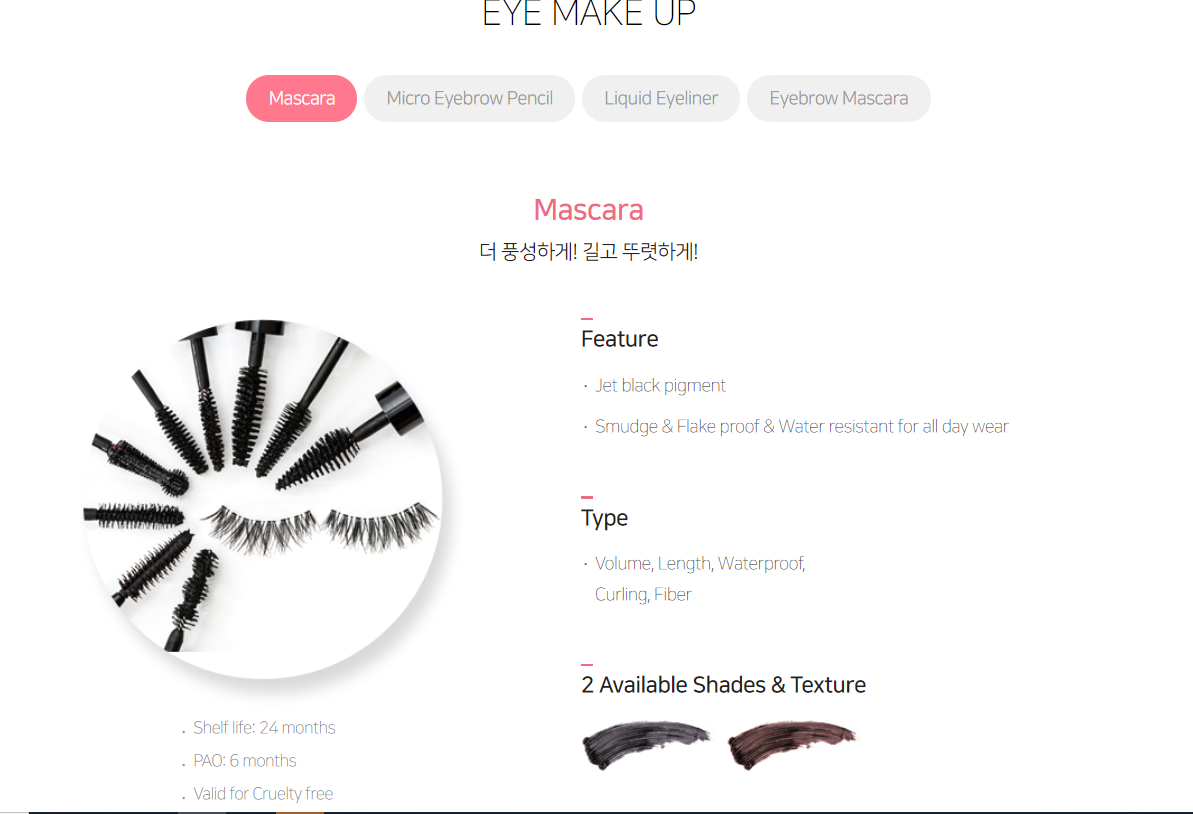
Task: Click the Curling, Fiber text line
Action: click(x=643, y=595)
